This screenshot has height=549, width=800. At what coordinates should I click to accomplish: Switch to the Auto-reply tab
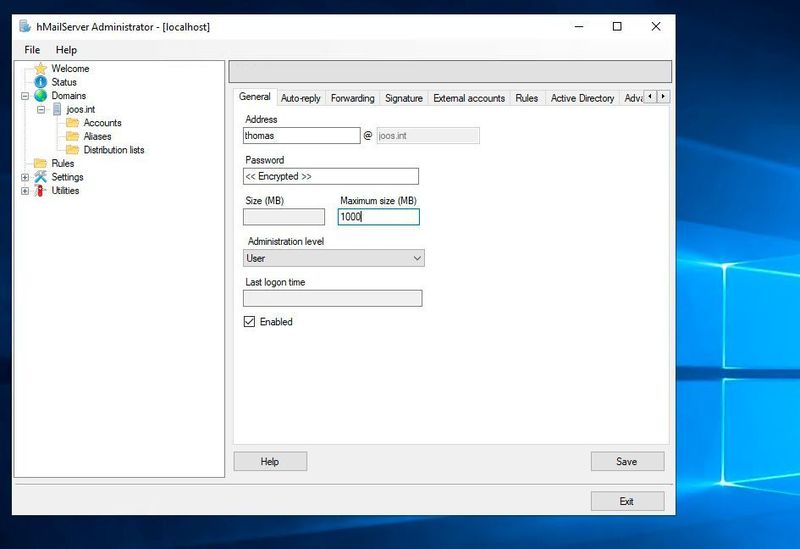click(x=300, y=98)
